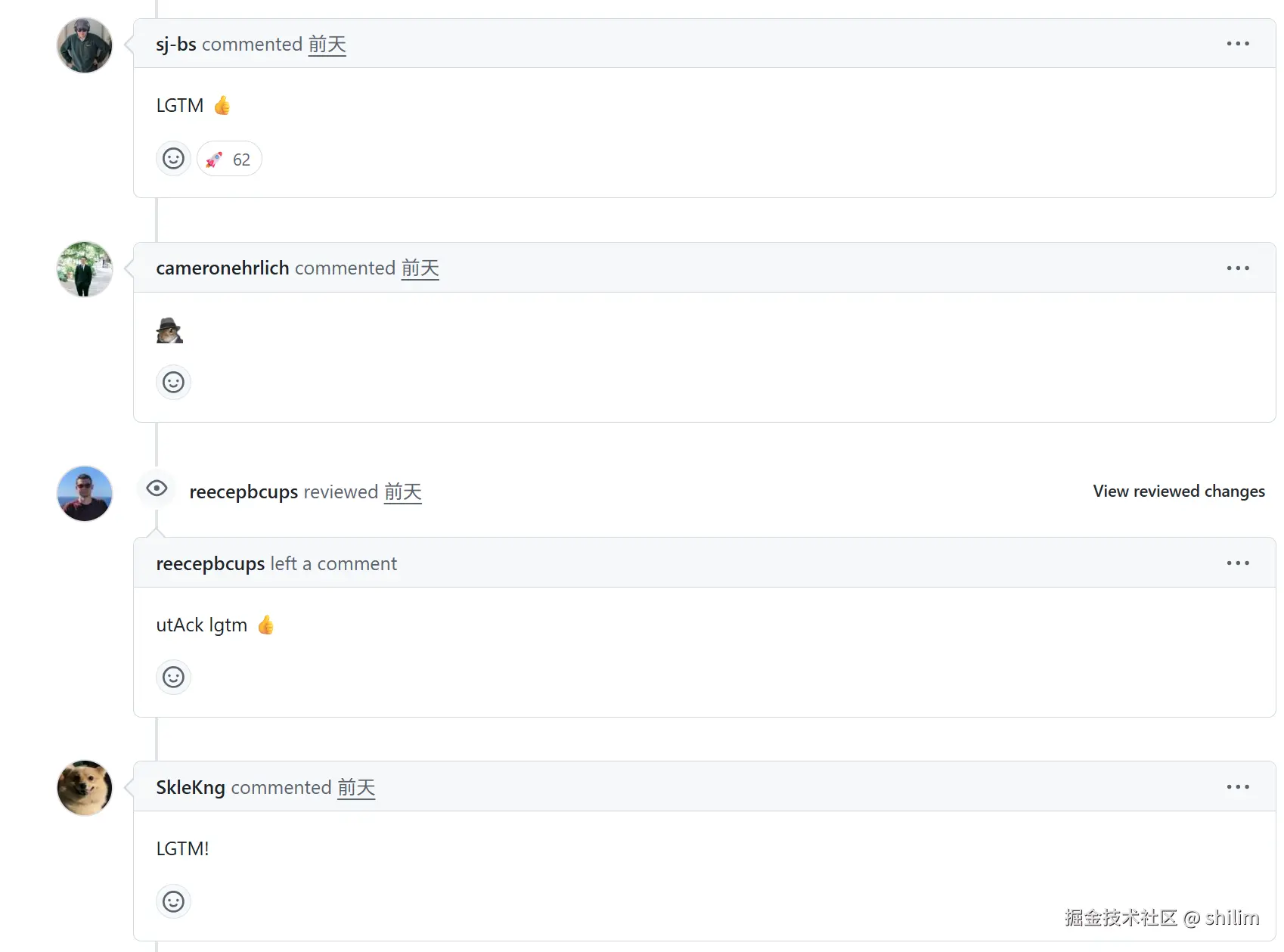Image resolution: width=1284 pixels, height=952 pixels.
Task: Click timestamp on sj-bs comment
Action: [x=327, y=45]
